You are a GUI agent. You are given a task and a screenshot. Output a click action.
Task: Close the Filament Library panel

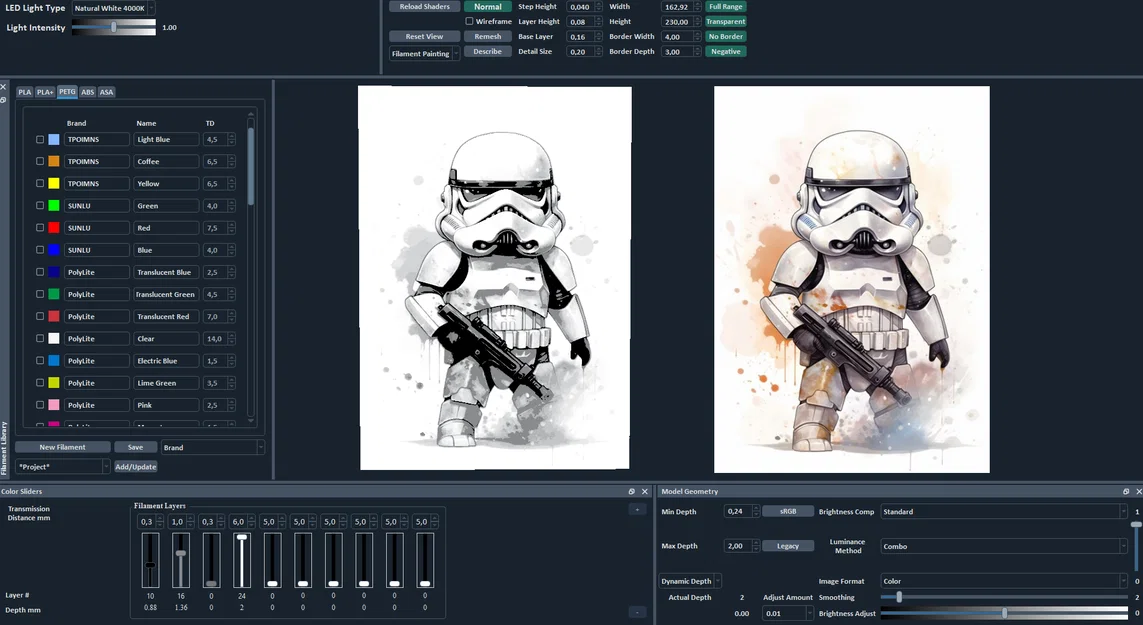[3, 87]
